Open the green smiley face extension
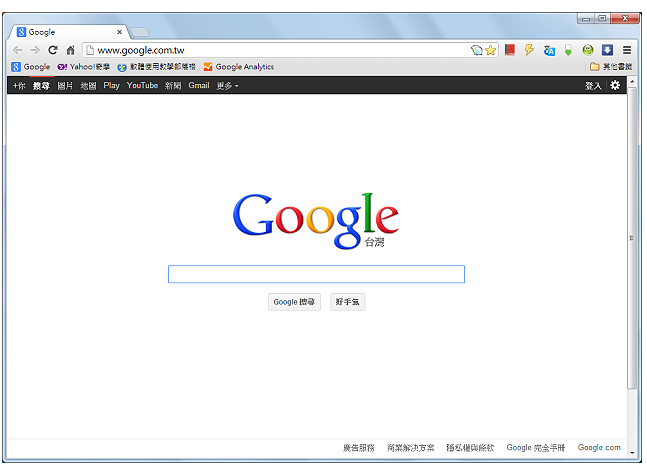Screen dimensions: 647x465 pos(588,50)
